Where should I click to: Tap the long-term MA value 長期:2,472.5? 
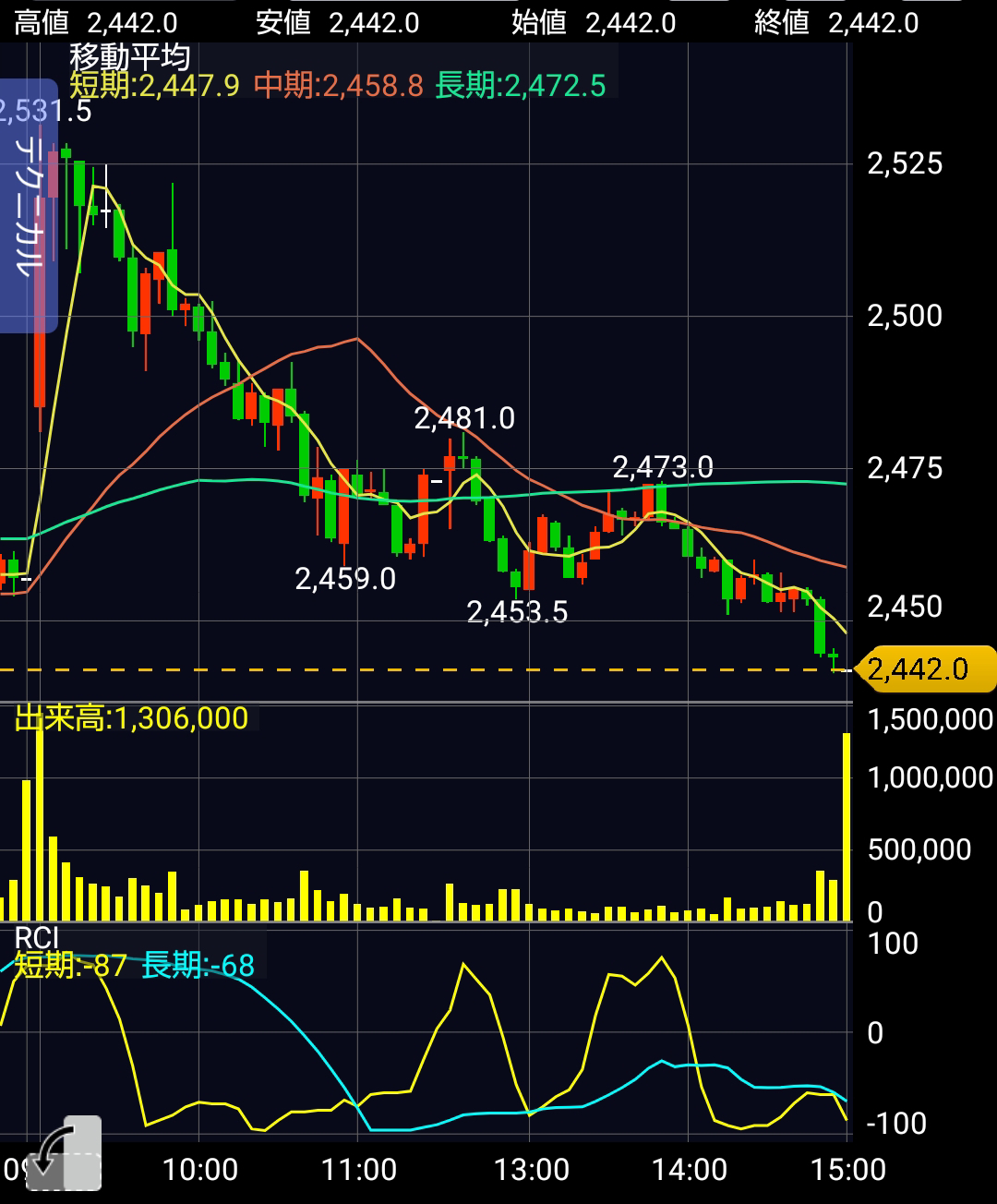(x=521, y=86)
